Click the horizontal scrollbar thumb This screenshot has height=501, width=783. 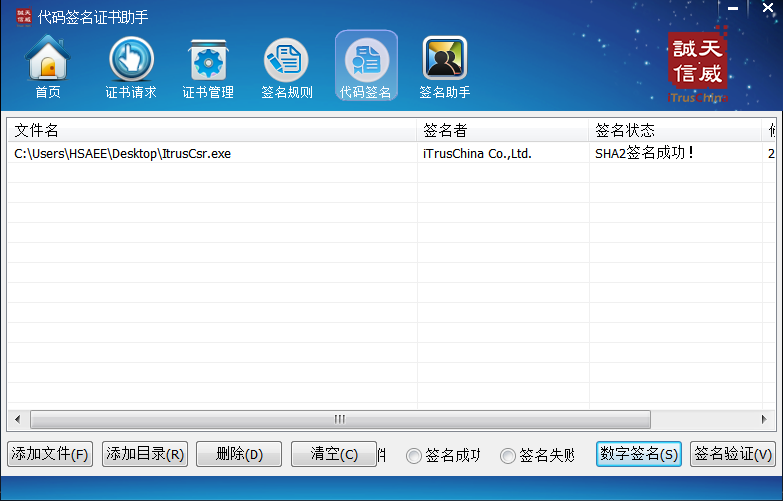[x=340, y=420]
